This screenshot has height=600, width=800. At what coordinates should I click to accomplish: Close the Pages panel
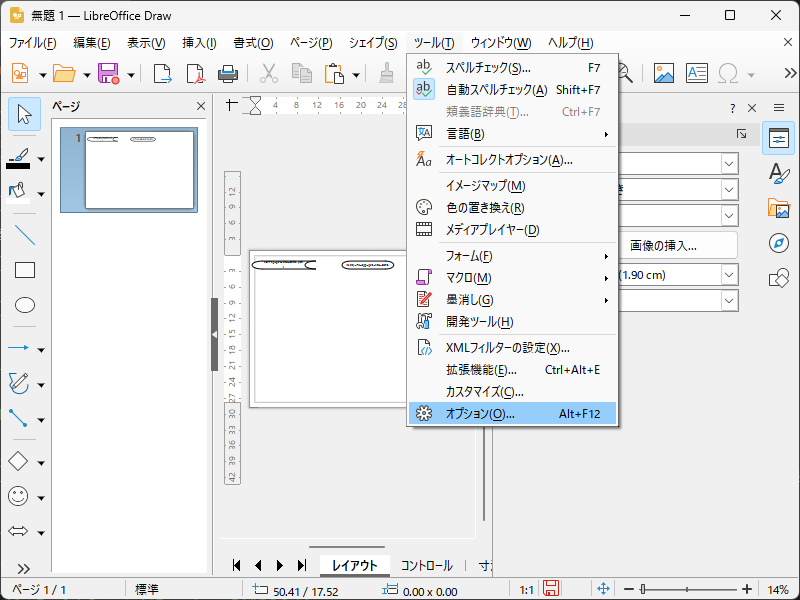(201, 106)
